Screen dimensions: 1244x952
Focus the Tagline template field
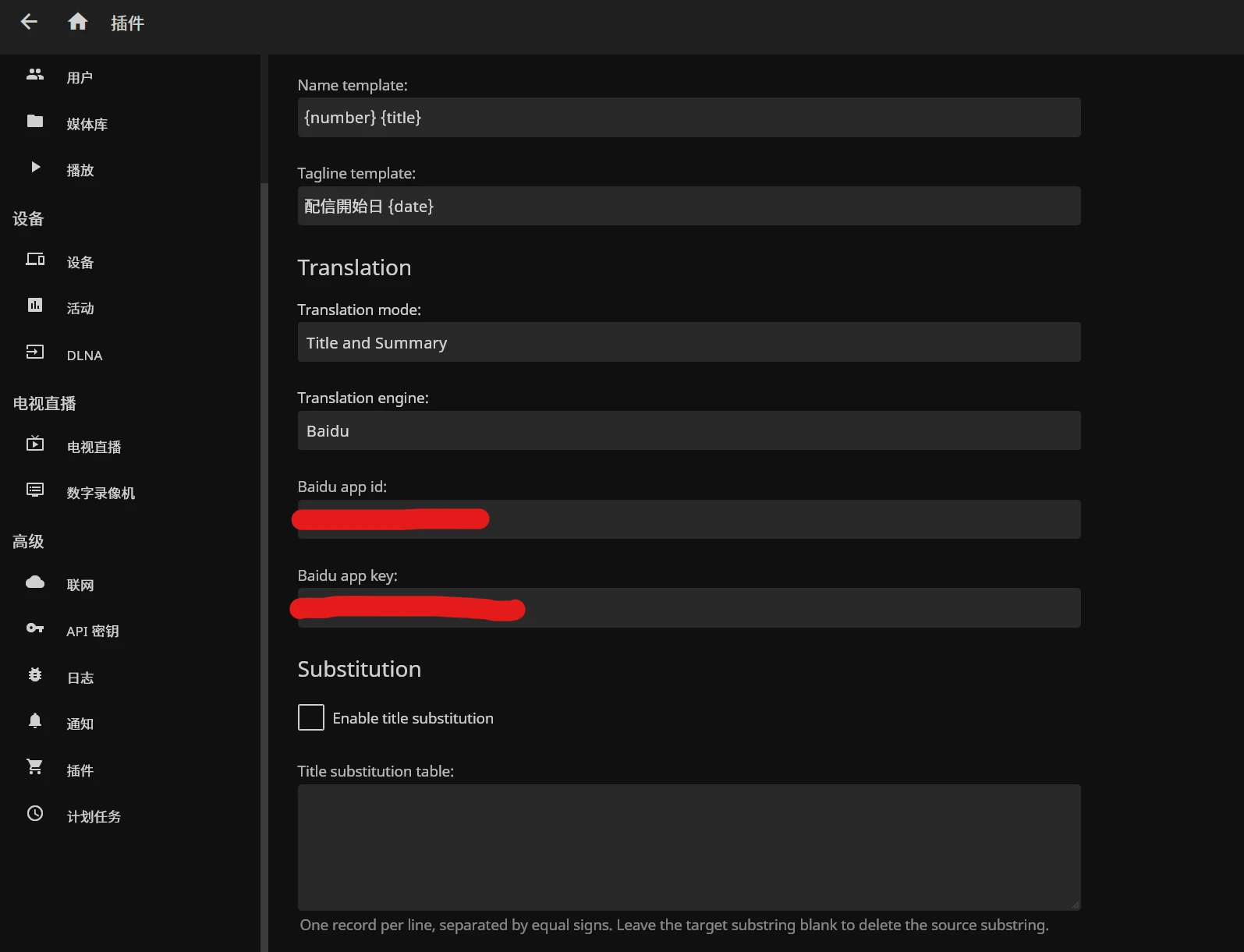coord(688,206)
